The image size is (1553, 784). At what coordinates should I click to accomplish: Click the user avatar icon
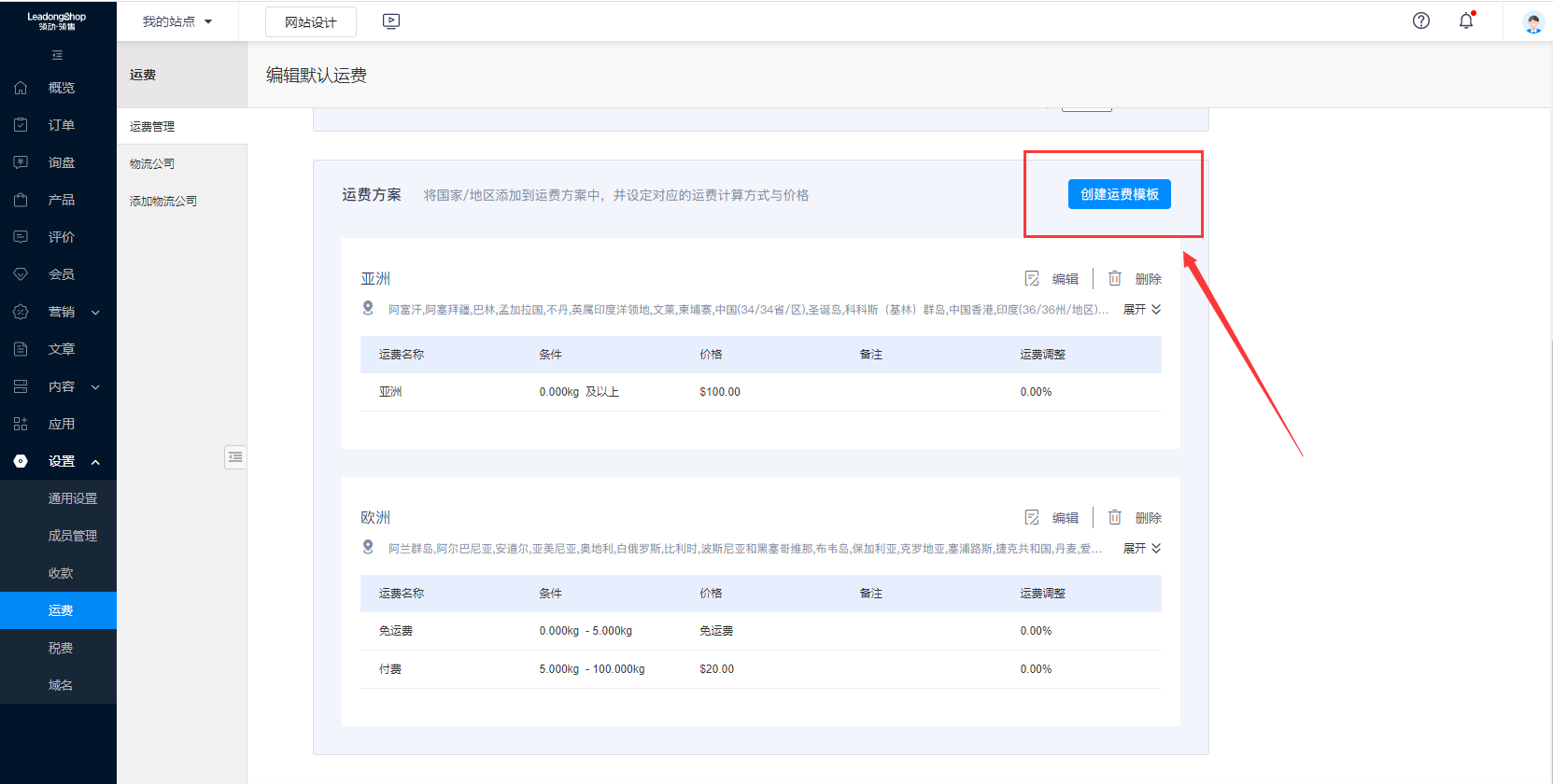pos(1532,22)
